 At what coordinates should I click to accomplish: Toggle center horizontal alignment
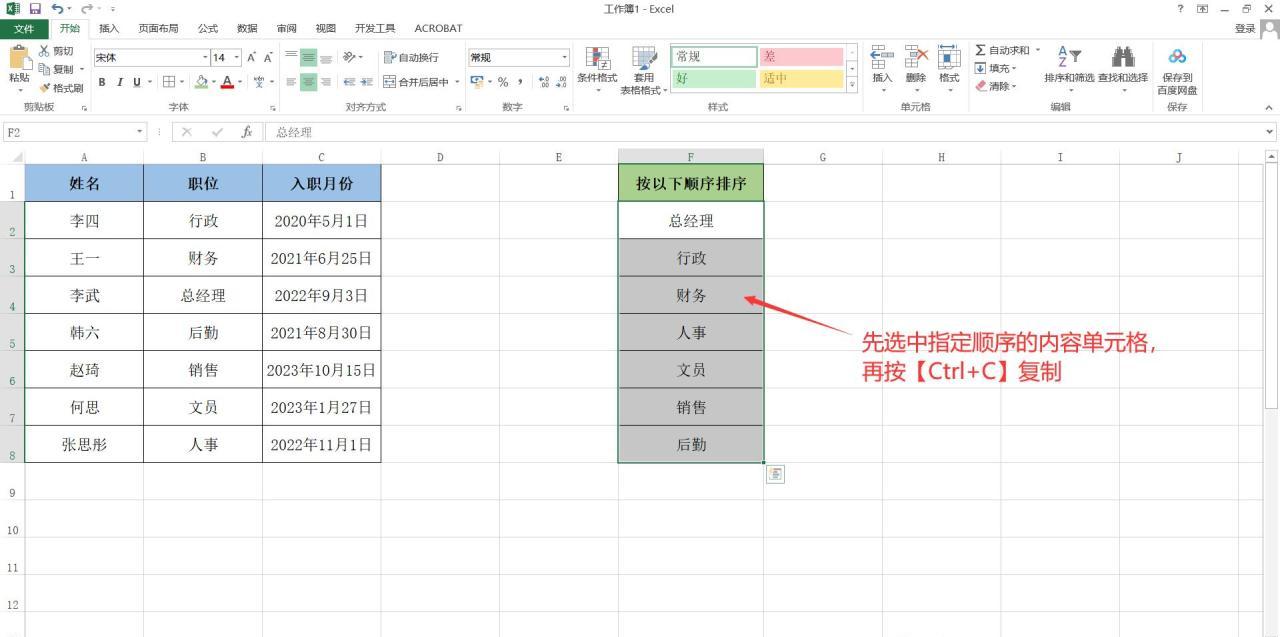[x=309, y=82]
